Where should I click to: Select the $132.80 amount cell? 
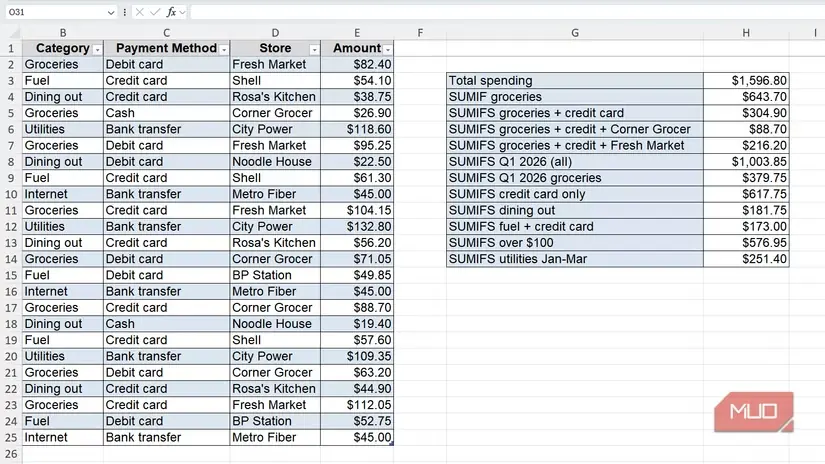click(x=357, y=226)
